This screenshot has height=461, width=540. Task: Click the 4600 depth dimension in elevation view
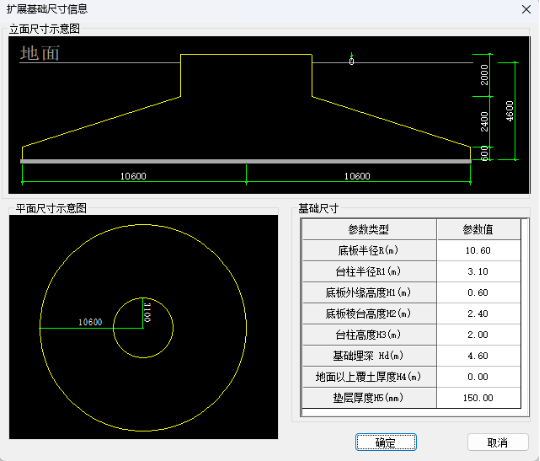(x=510, y=111)
